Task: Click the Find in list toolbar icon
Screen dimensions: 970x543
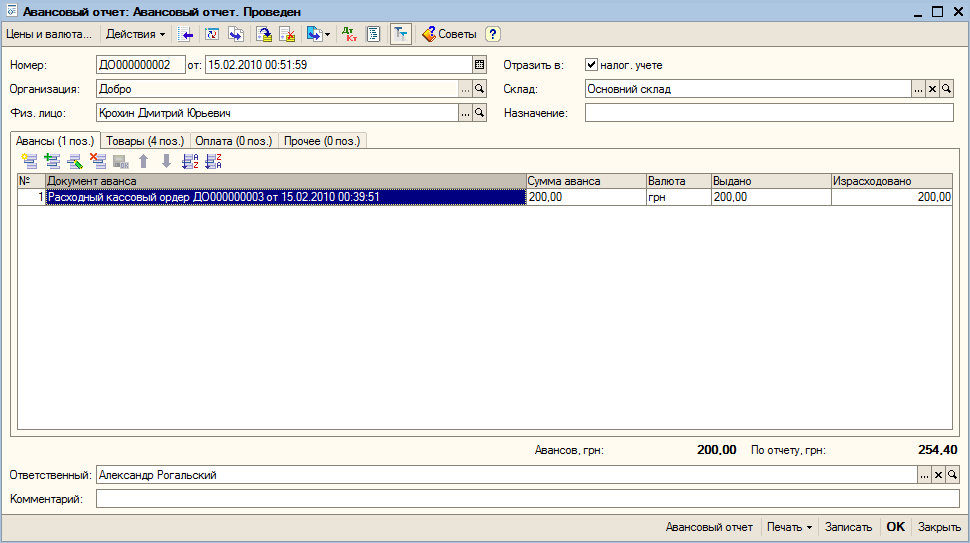Action: pos(185,35)
